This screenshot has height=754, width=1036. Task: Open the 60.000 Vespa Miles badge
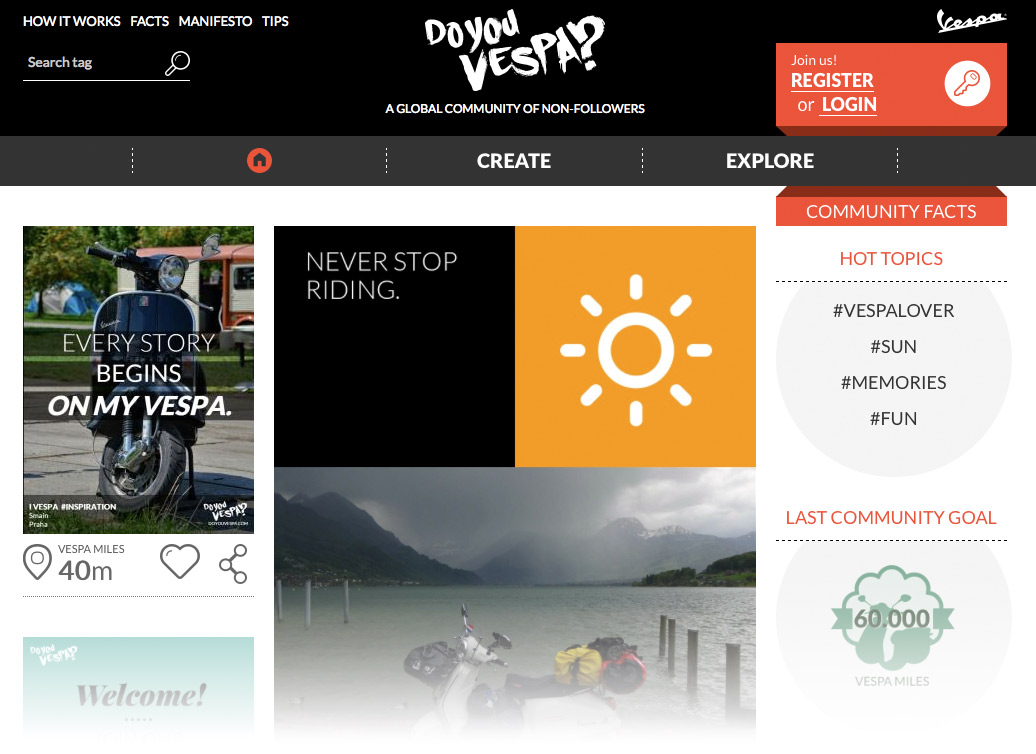click(x=892, y=619)
